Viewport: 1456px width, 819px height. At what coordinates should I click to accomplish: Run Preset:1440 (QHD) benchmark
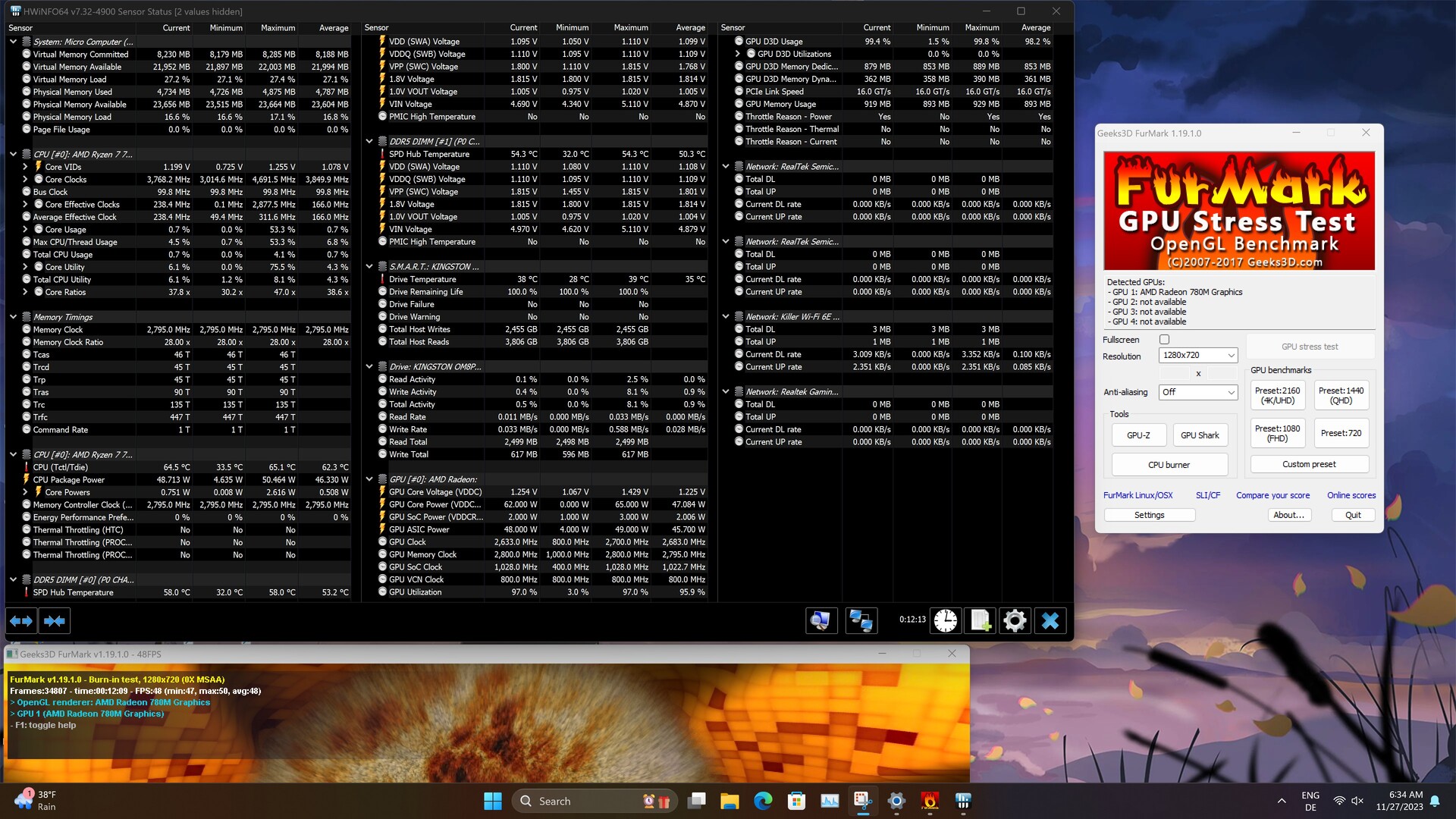(x=1341, y=396)
